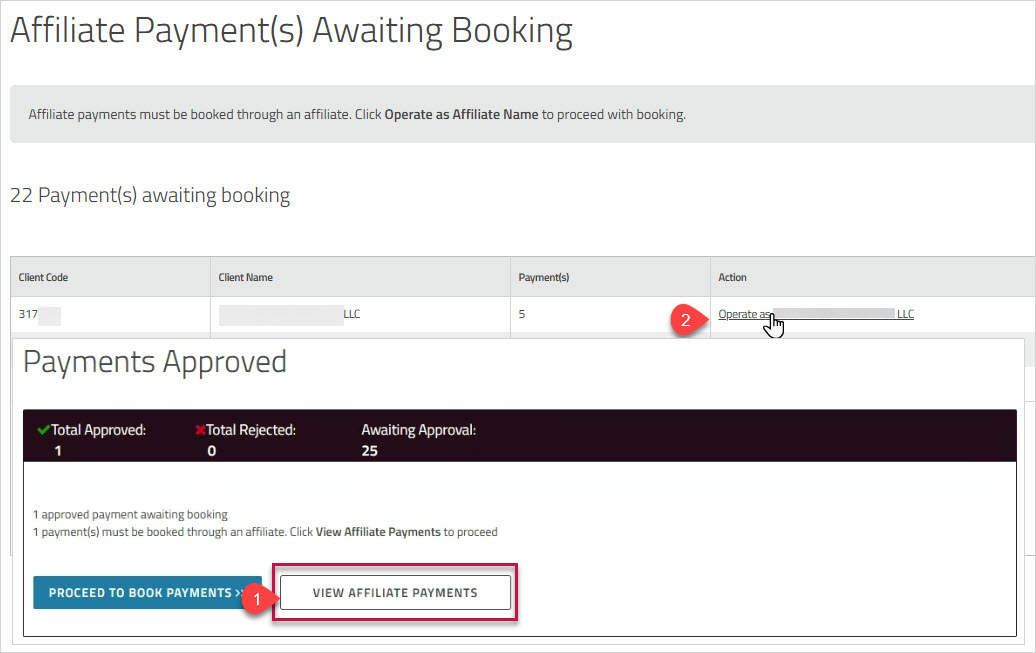This screenshot has height=653, width=1036.
Task: Click the Payment(s) column header
Action: (543, 277)
